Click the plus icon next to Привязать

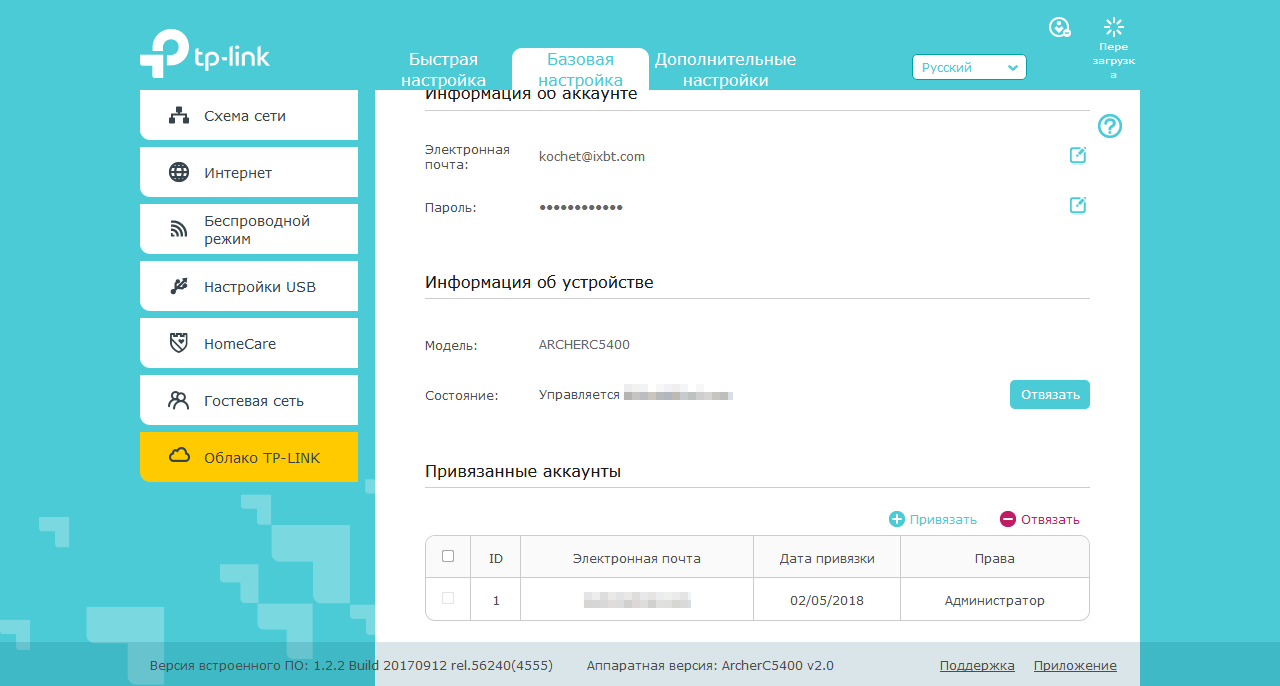[897, 519]
